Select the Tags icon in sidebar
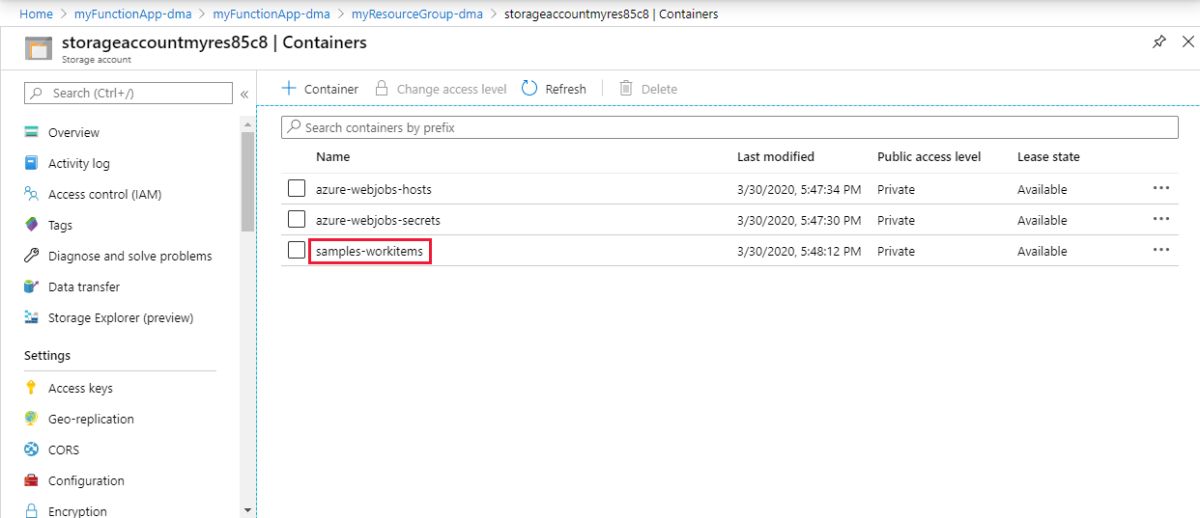This screenshot has width=1200, height=518. [x=31, y=225]
